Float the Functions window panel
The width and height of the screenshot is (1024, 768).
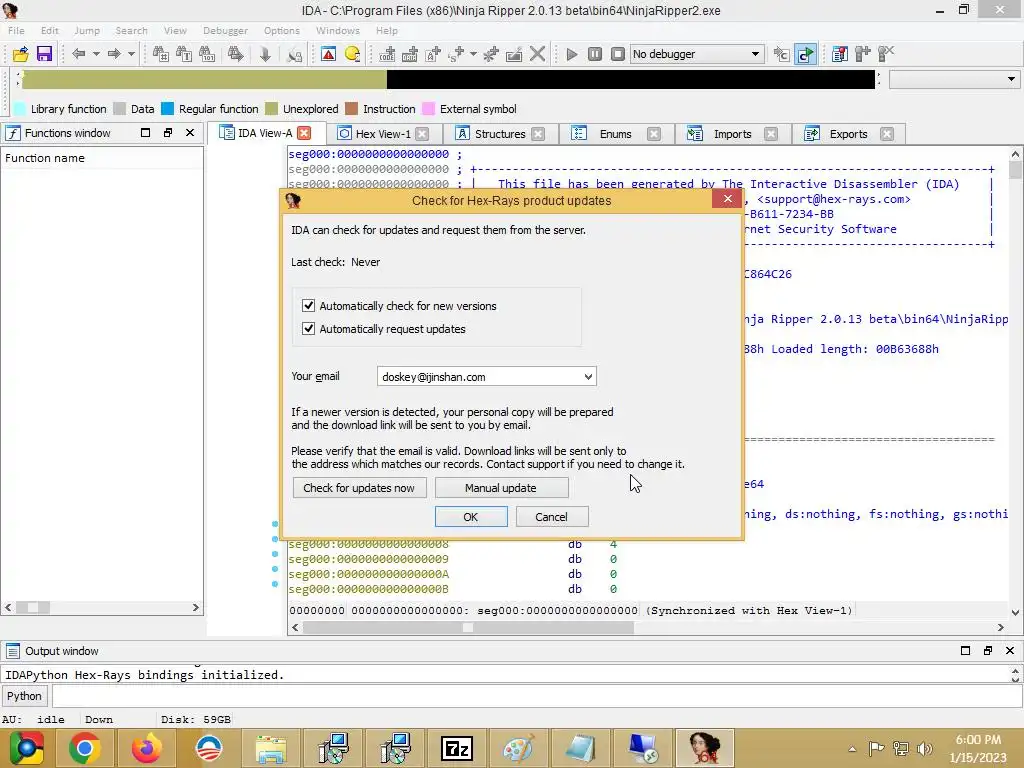pyautogui.click(x=168, y=133)
